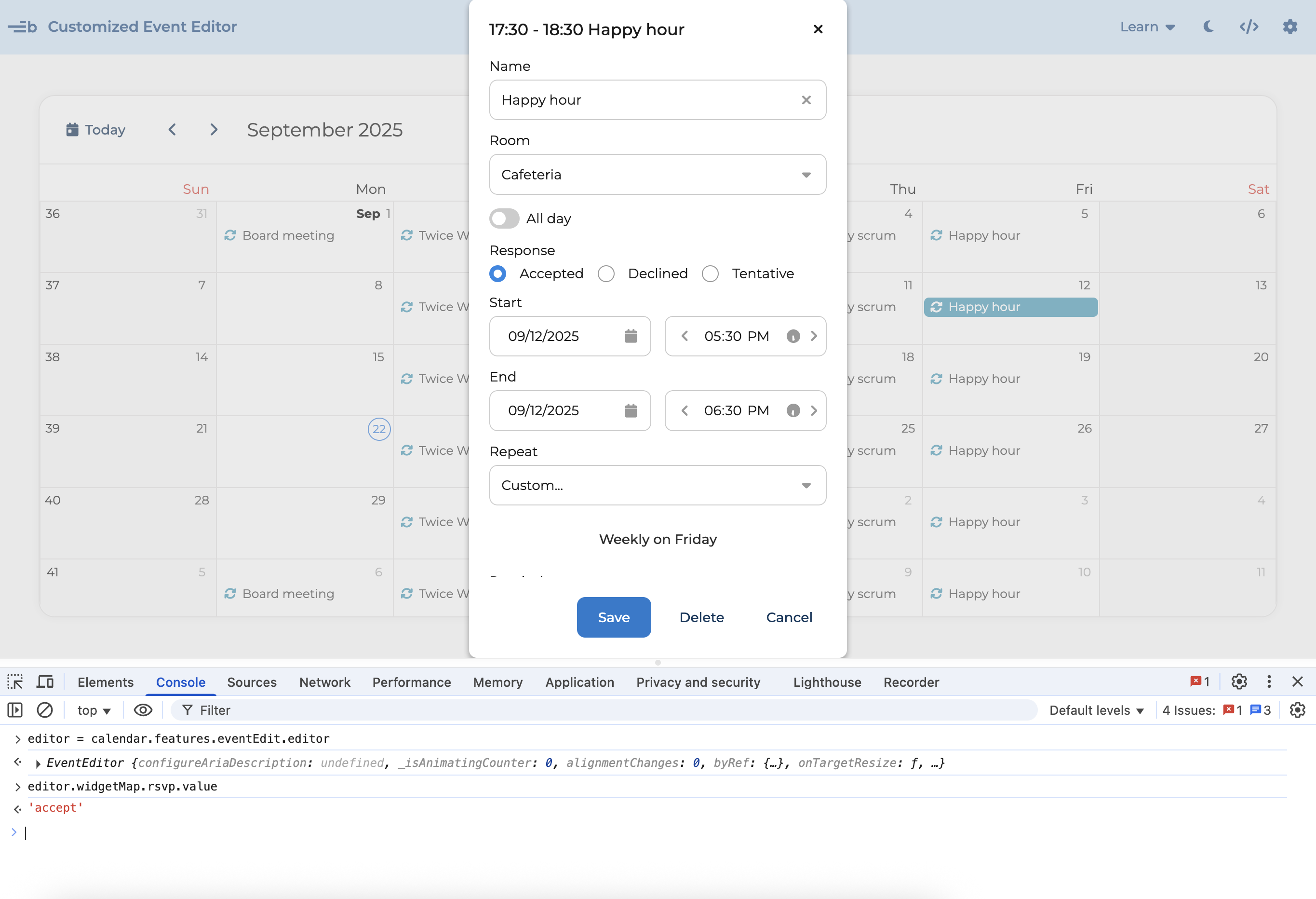Image resolution: width=1316 pixels, height=899 pixels.
Task: Open the DevTools inspect element picker
Action: pyautogui.click(x=15, y=681)
